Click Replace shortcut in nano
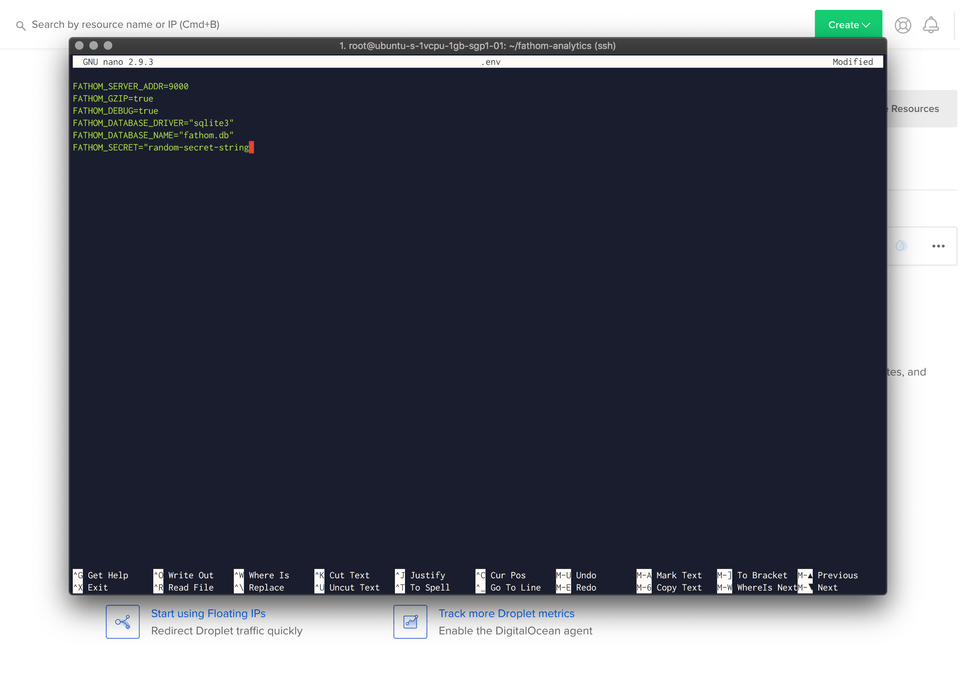This screenshot has width=960, height=679. 259,588
